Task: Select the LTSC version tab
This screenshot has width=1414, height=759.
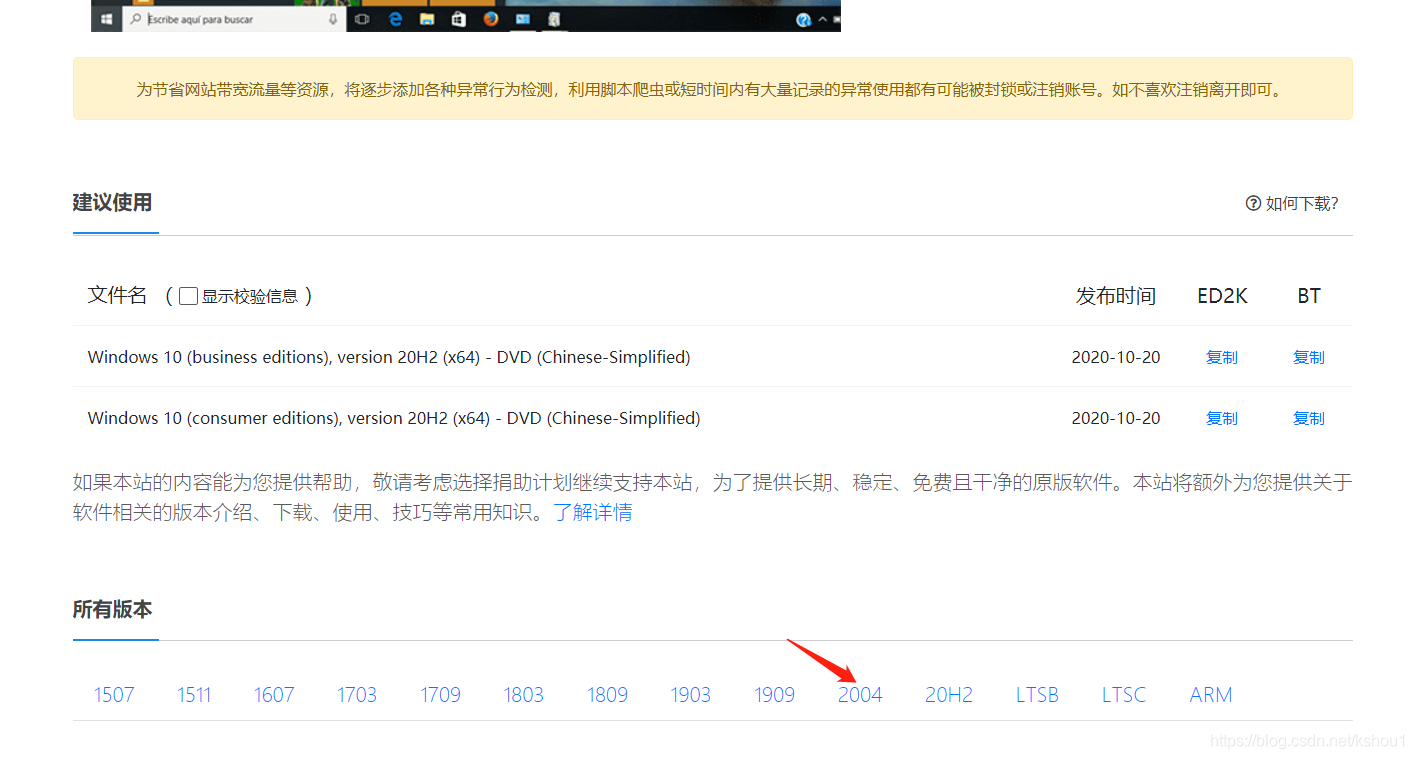Action: click(1124, 695)
